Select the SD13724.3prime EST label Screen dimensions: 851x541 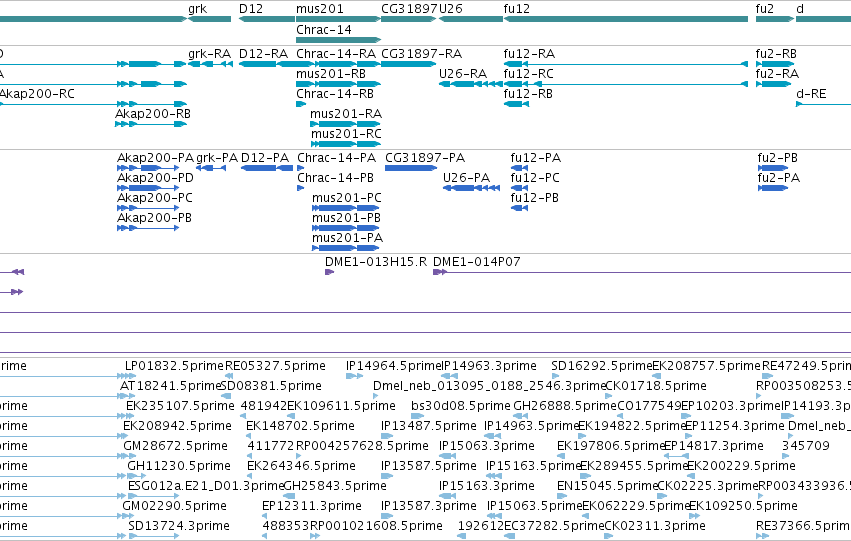[x=179, y=527]
